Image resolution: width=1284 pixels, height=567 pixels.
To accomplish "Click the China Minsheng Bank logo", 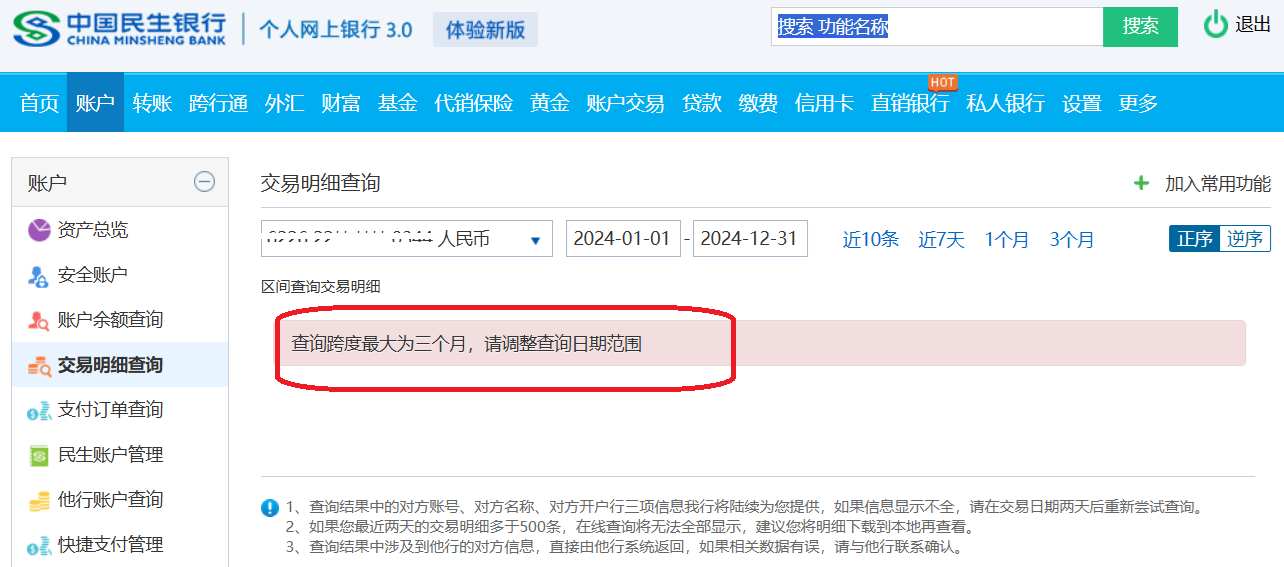I will coord(119,28).
